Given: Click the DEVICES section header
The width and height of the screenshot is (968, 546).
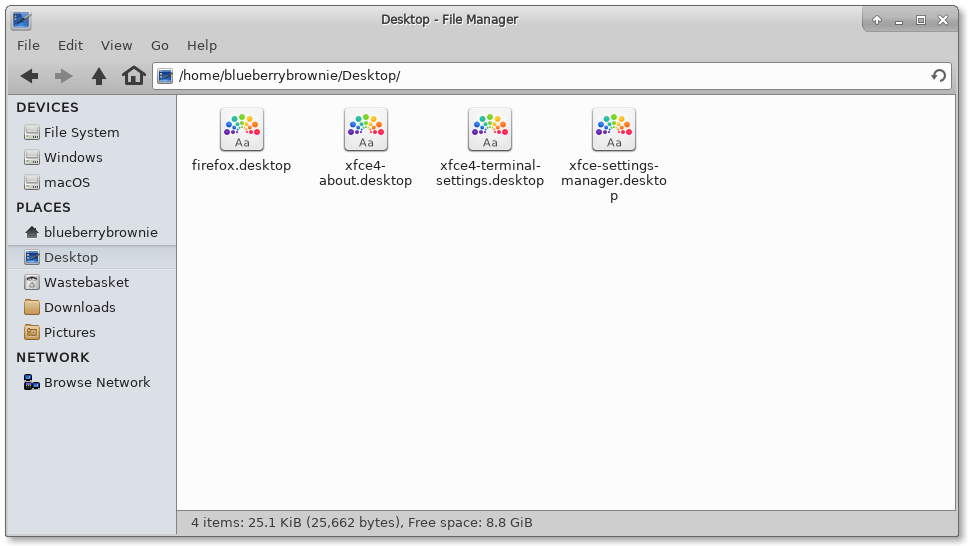Looking at the screenshot, I should (x=48, y=107).
